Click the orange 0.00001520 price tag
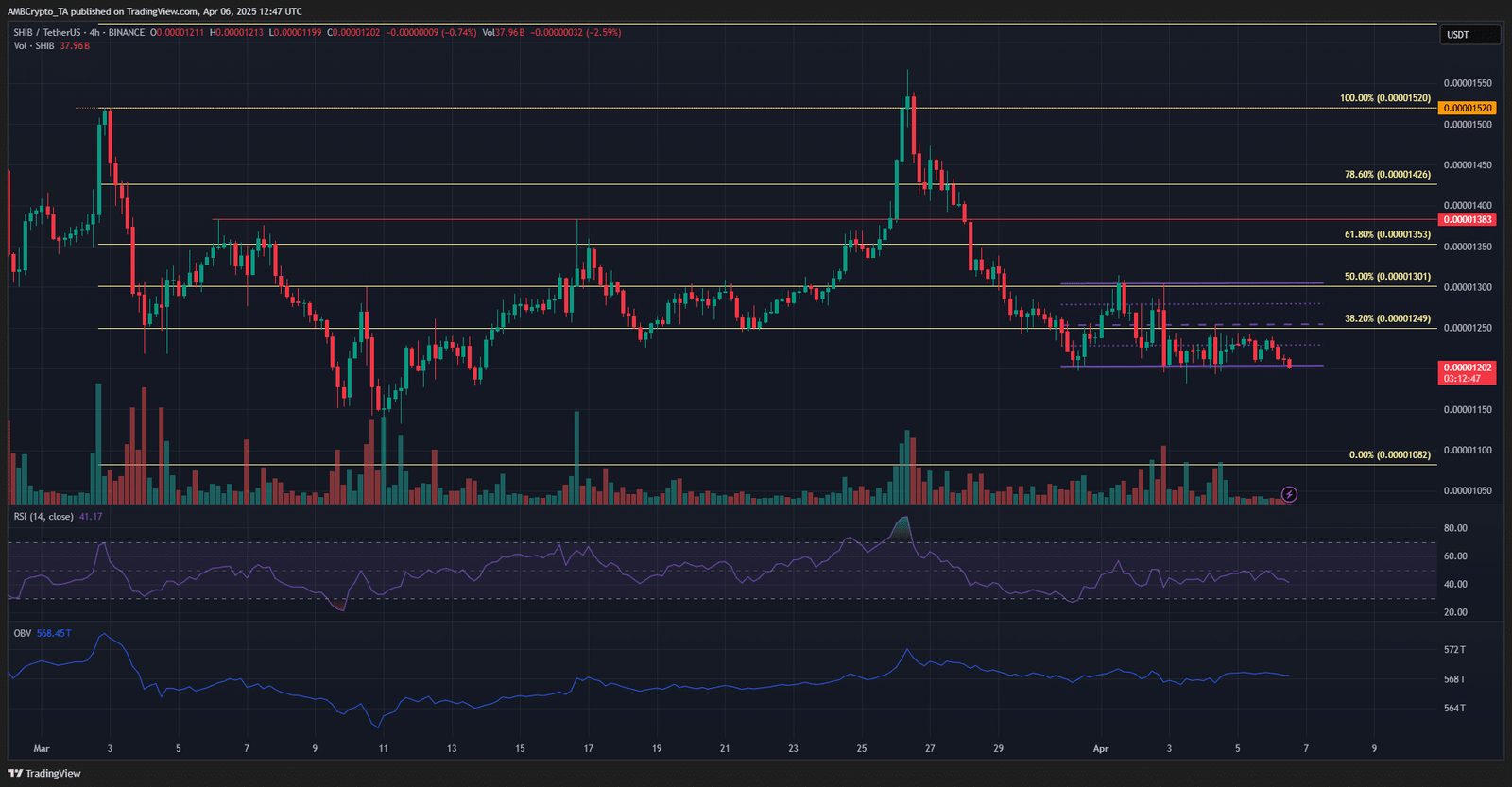This screenshot has width=1512, height=787. pos(1467,108)
